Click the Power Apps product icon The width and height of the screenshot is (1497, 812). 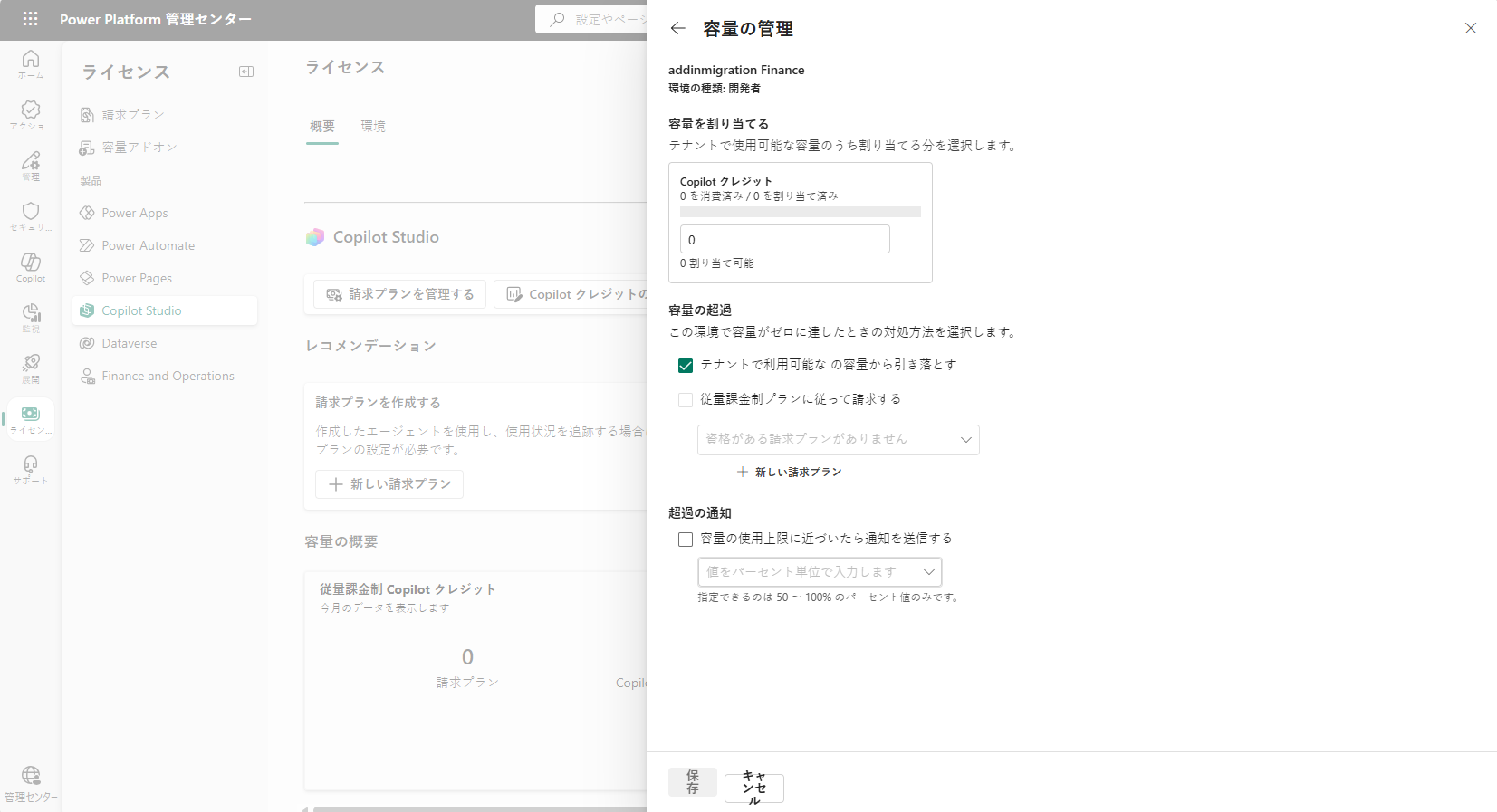click(87, 213)
